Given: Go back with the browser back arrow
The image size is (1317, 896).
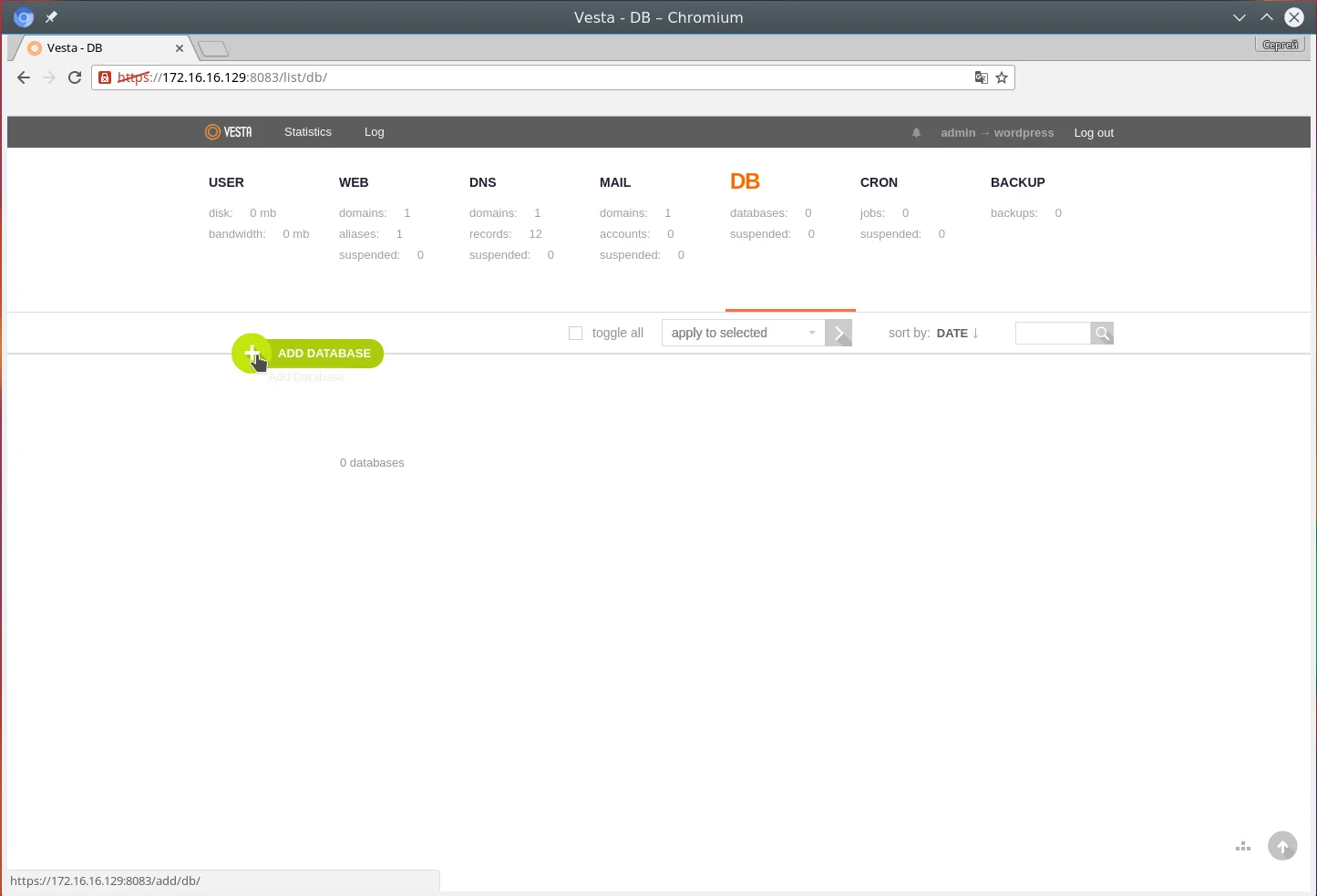Looking at the screenshot, I should (x=24, y=77).
